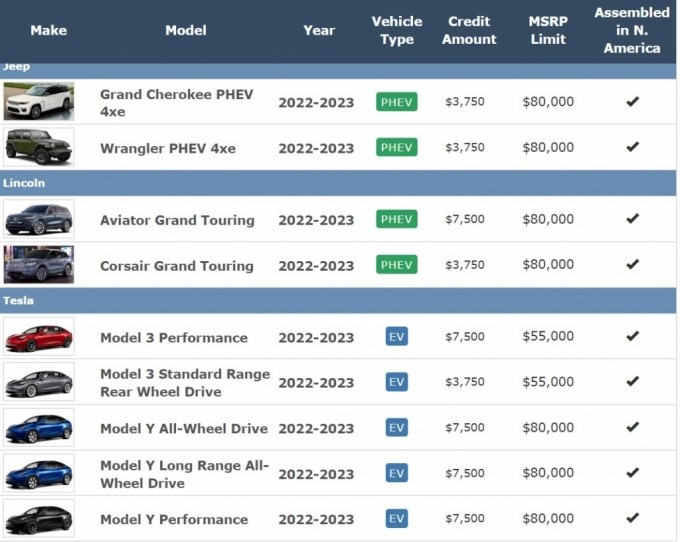Click Model 3 Standard Range Rear Wheel Drive name
The height and width of the screenshot is (542, 680).
click(185, 383)
